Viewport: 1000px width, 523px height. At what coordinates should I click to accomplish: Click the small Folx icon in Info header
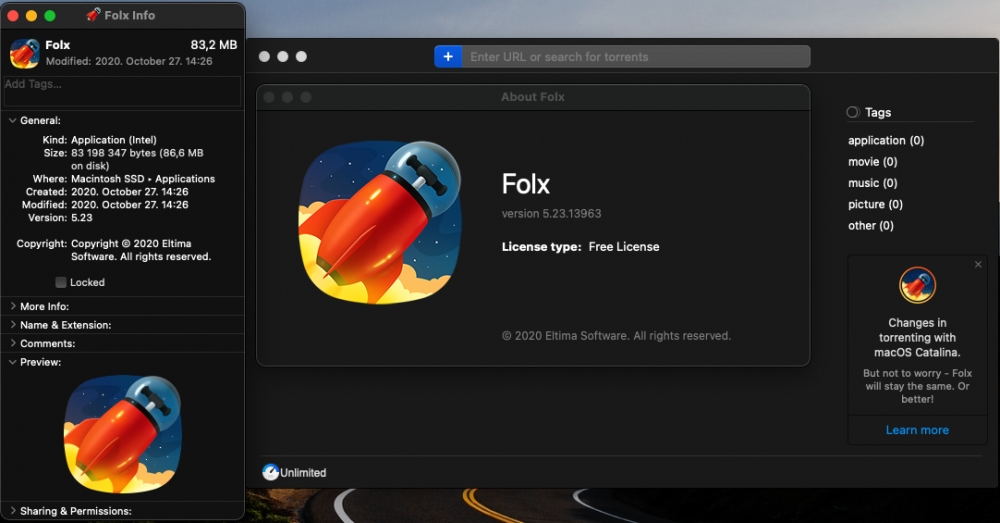click(25, 54)
